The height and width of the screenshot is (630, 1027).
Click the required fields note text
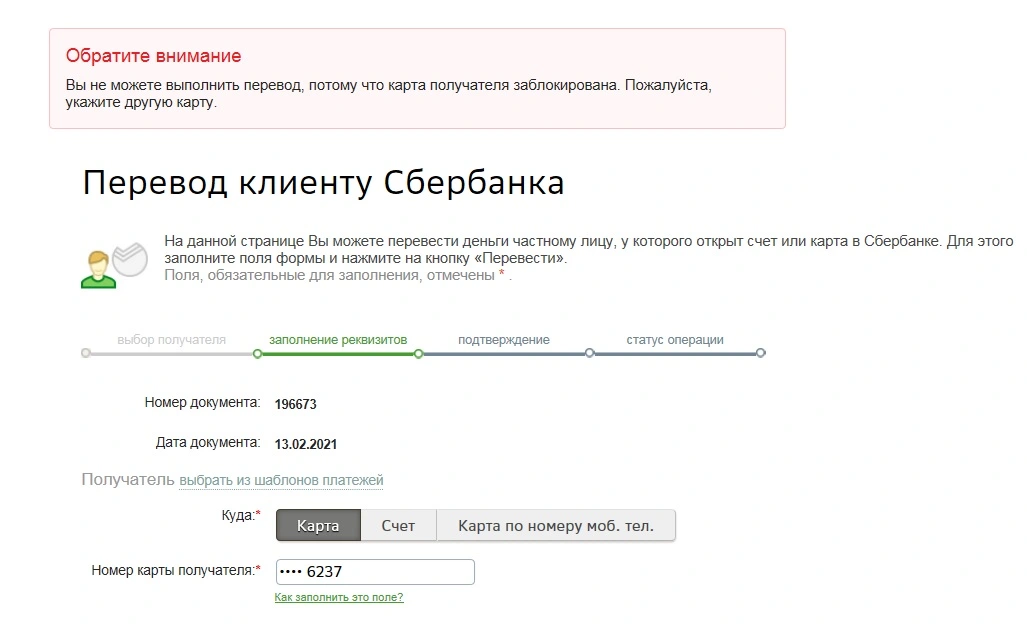pos(338,275)
